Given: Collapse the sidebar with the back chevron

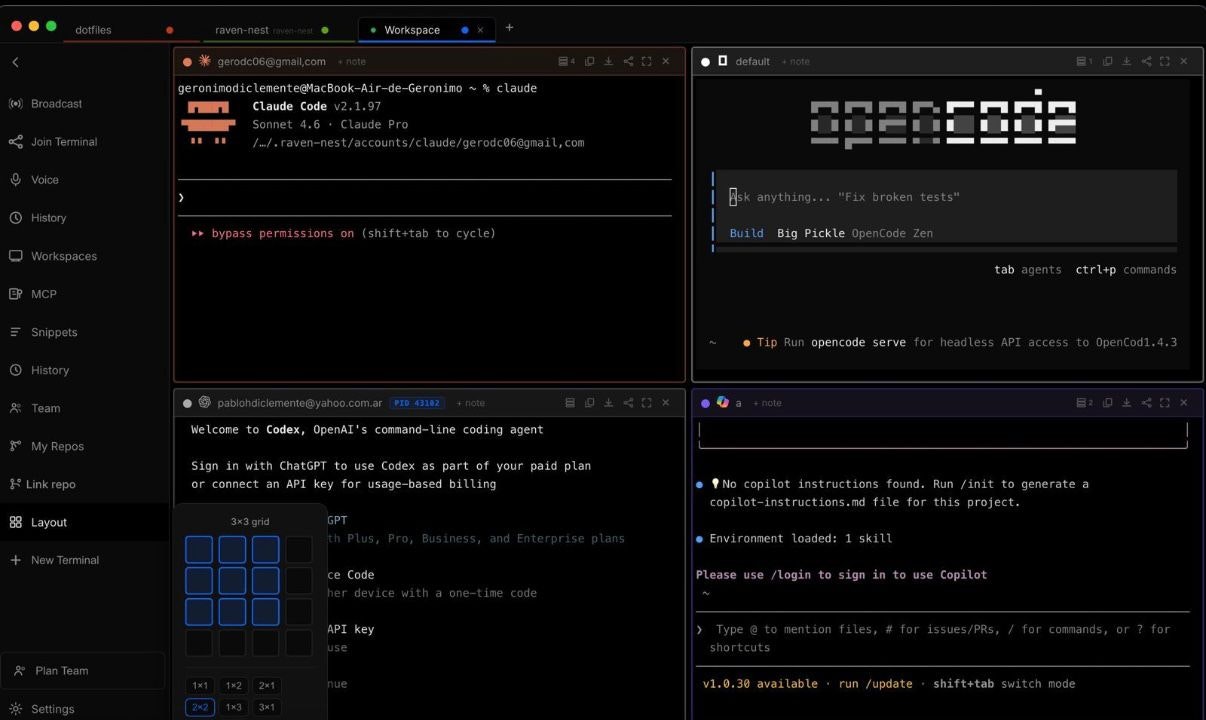Looking at the screenshot, I should coord(15,63).
